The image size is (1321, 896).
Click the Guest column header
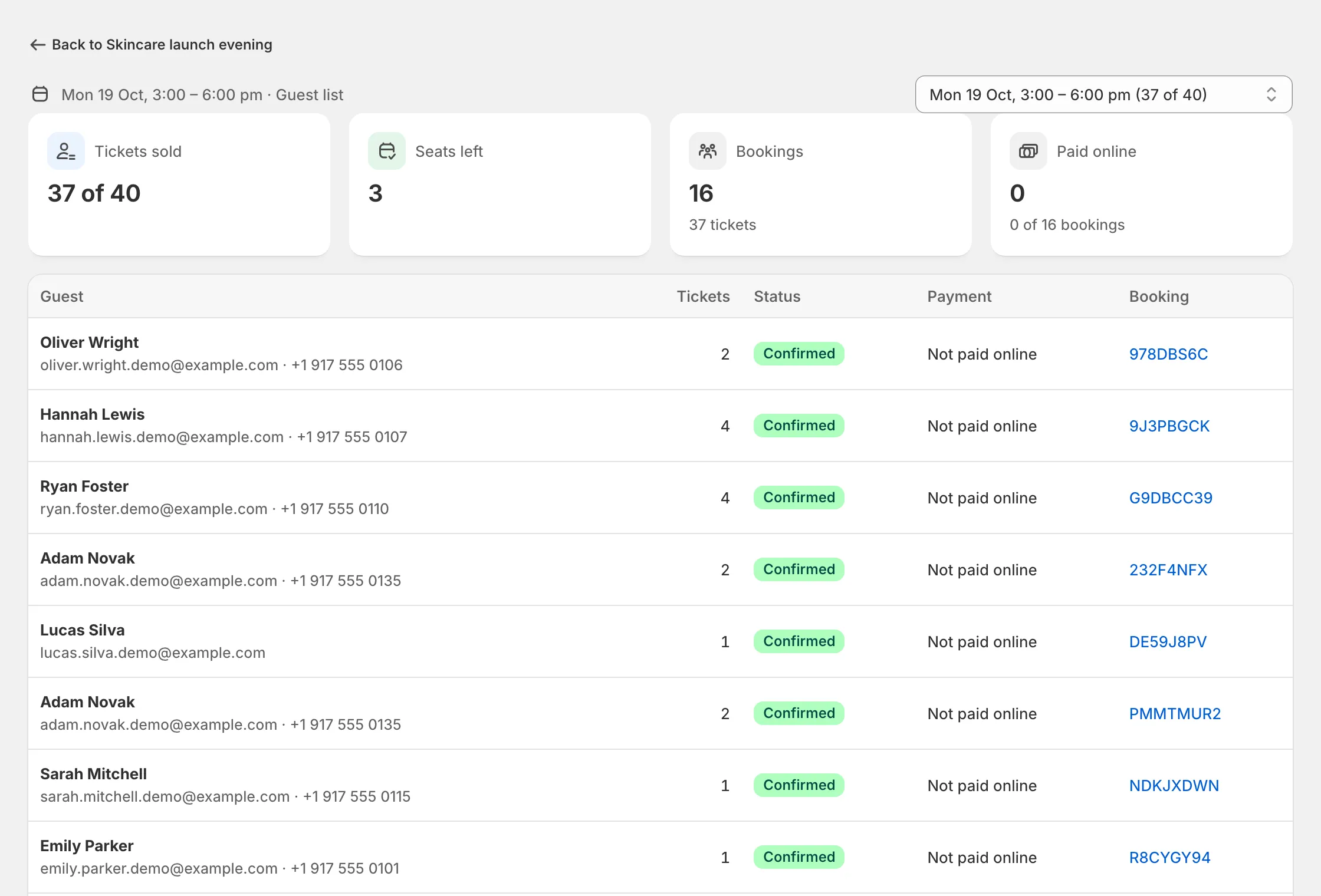[x=61, y=296]
